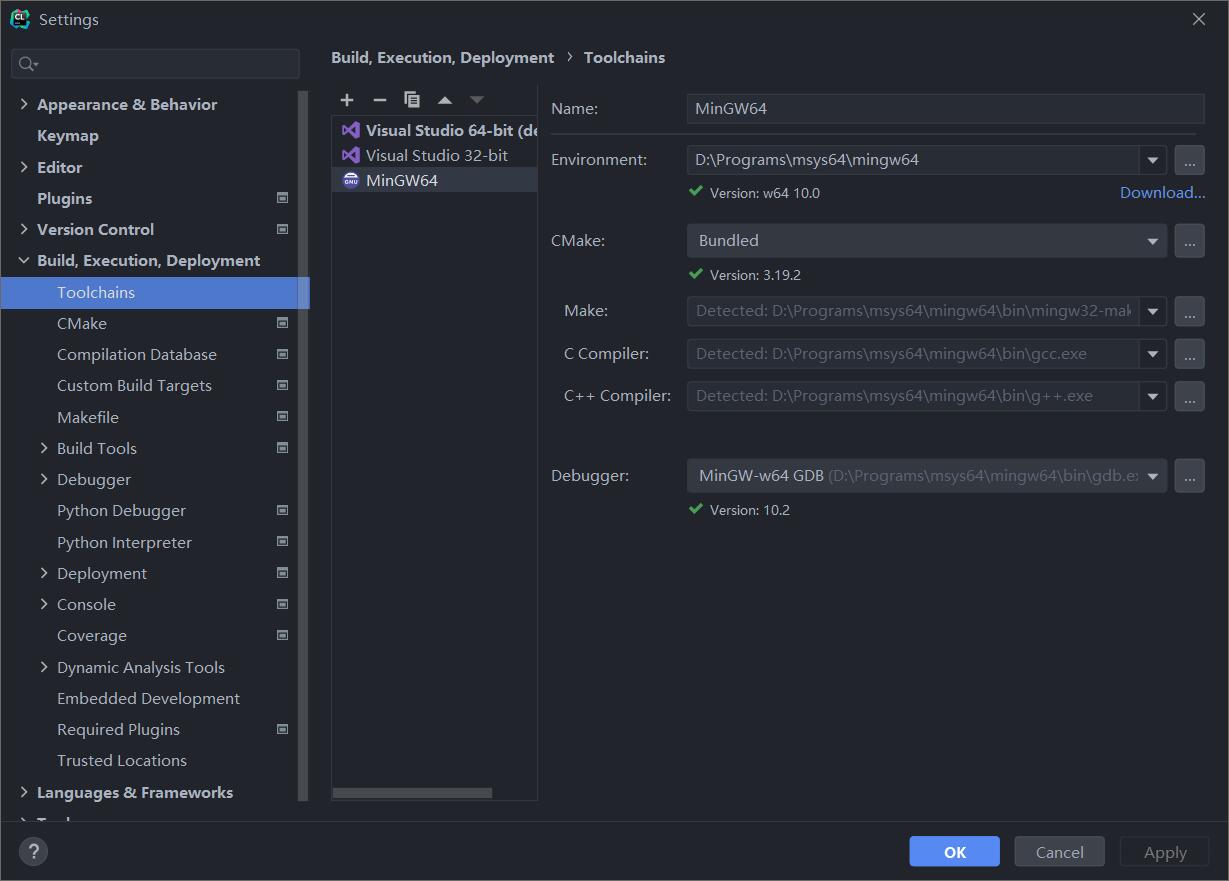The width and height of the screenshot is (1229, 881).
Task: Click project-level icon next to Coverage
Action: tap(283, 635)
